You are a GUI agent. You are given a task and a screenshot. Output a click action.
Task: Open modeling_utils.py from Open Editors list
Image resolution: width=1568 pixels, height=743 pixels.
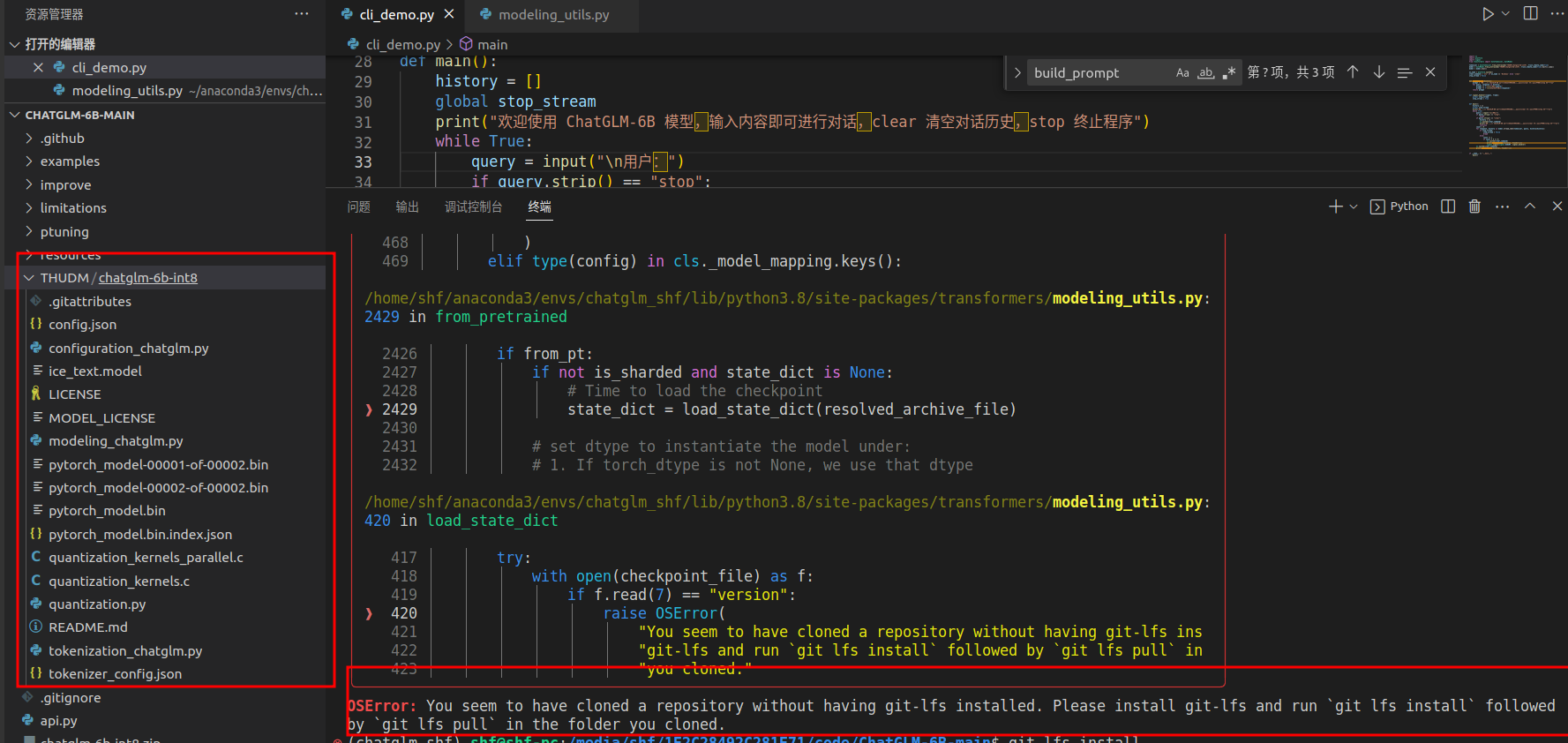click(x=165, y=90)
